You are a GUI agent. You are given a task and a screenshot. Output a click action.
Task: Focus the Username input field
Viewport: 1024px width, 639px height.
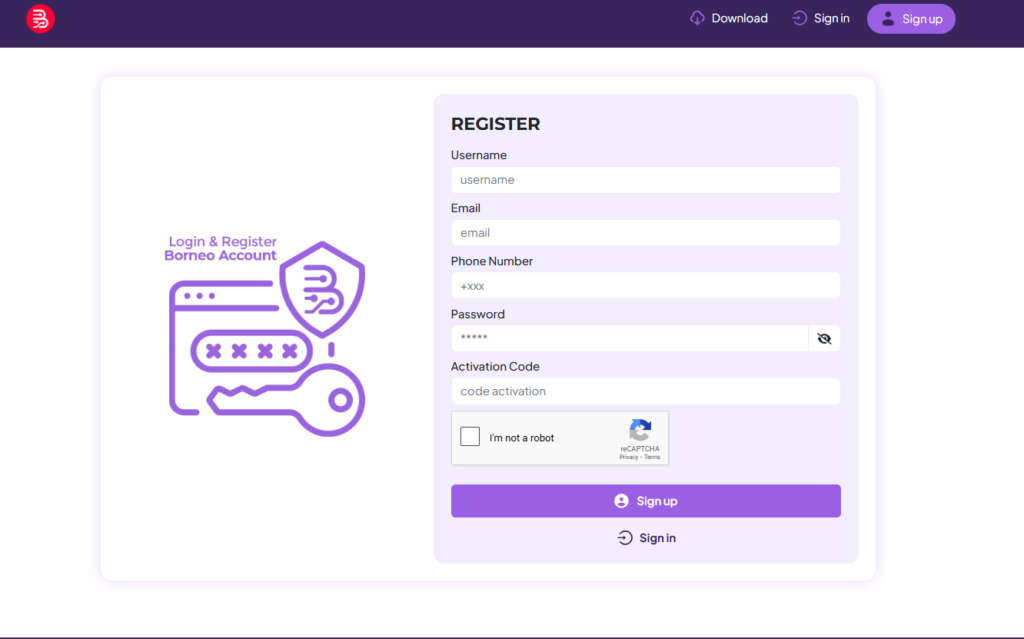pos(645,180)
